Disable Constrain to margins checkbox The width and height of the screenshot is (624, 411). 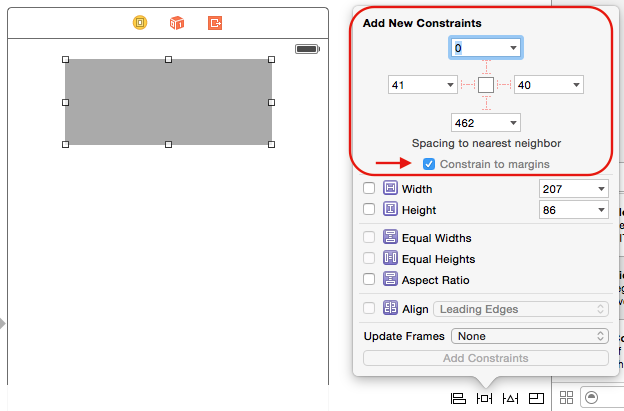(429, 164)
